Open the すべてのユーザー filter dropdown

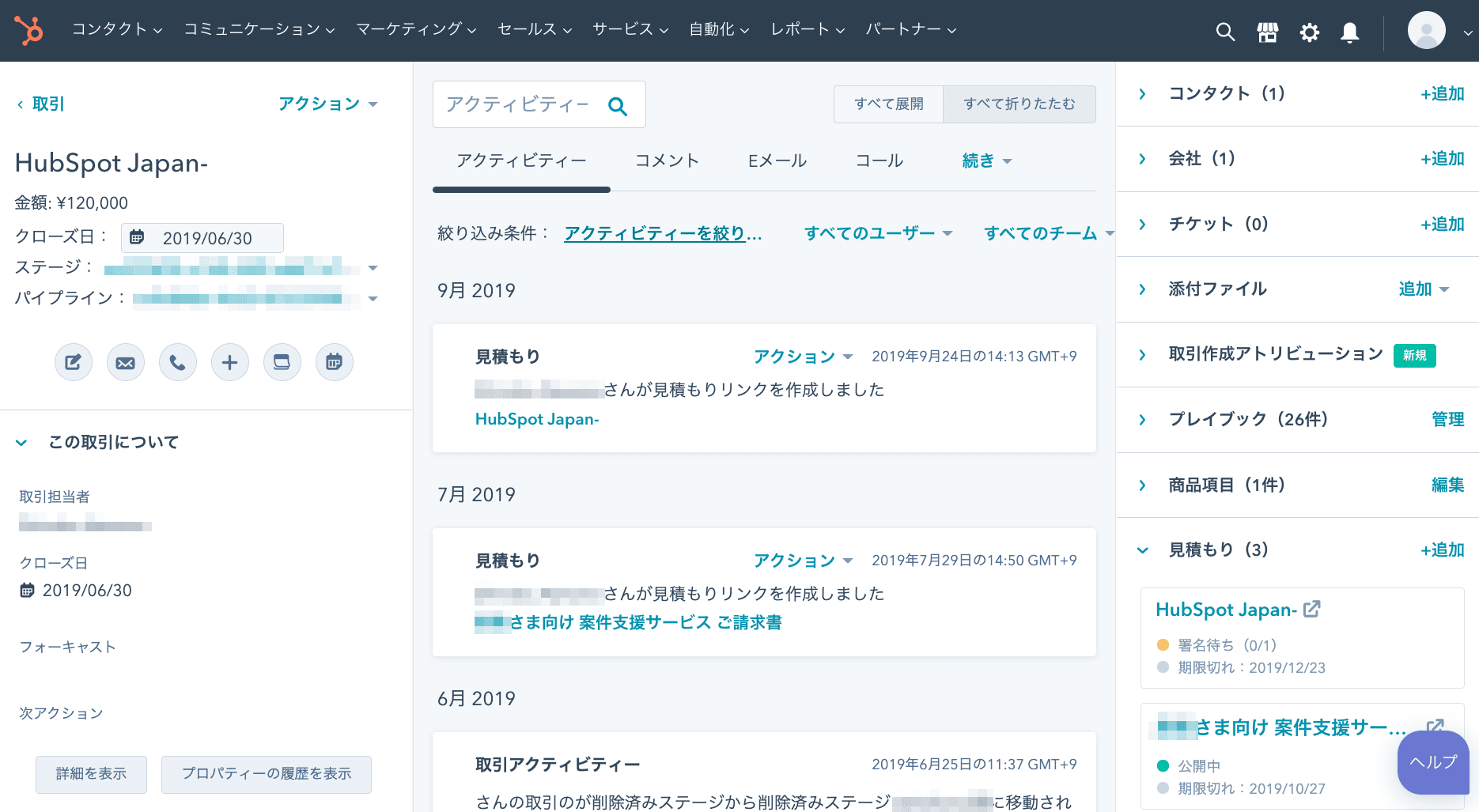878,233
